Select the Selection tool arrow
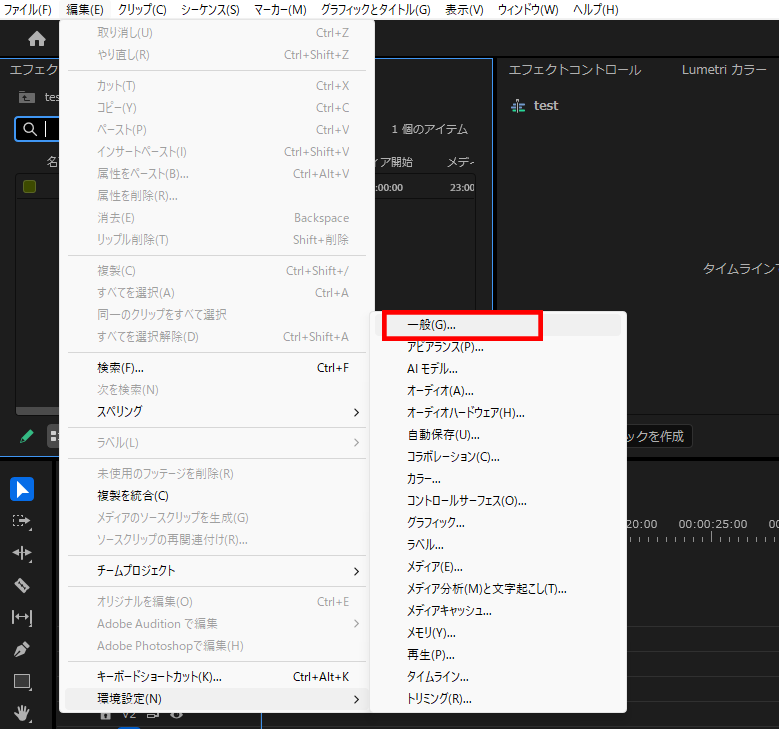 tap(22, 489)
